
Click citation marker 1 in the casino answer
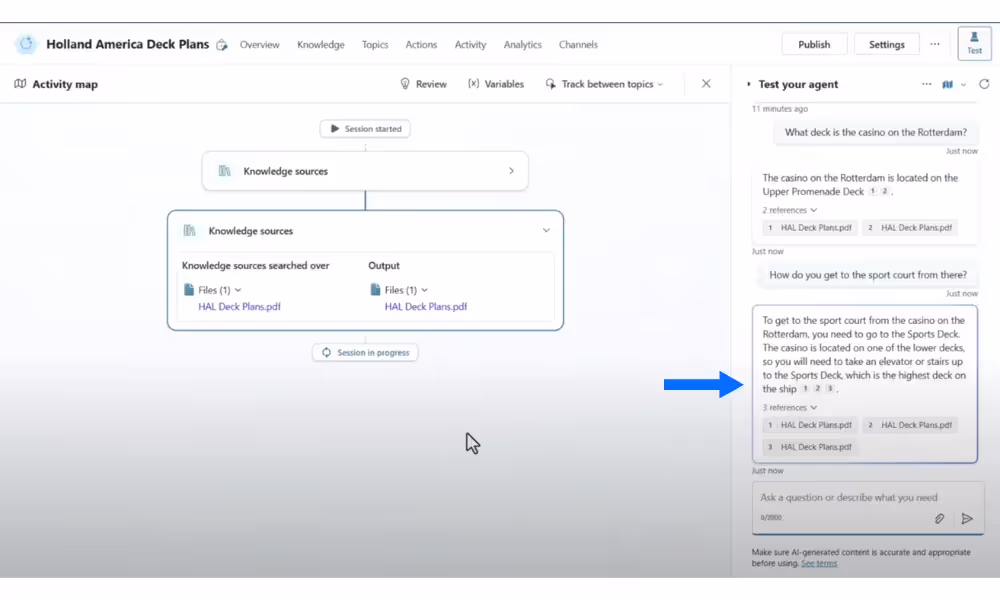pos(872,191)
